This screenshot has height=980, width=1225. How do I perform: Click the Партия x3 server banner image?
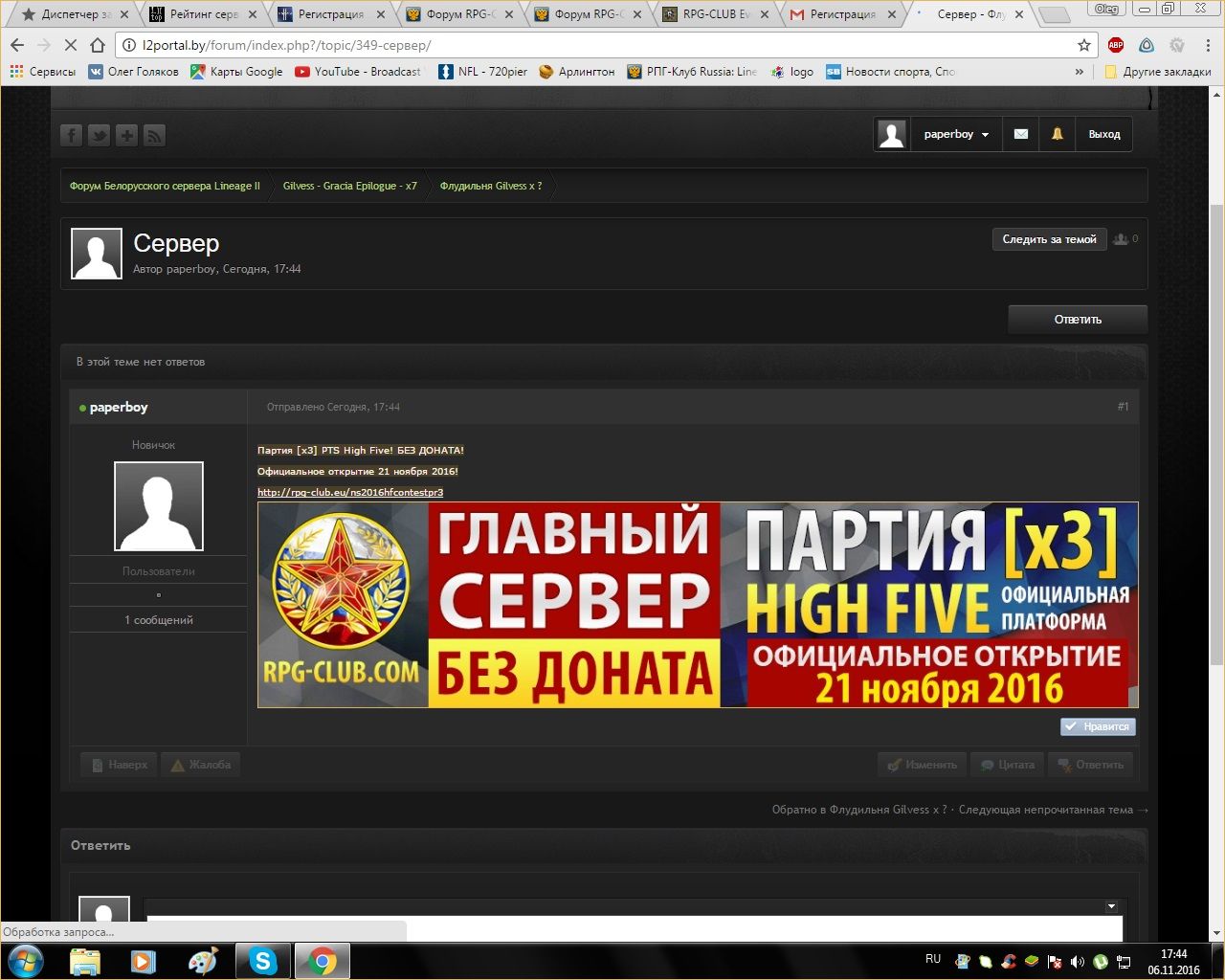(x=698, y=605)
